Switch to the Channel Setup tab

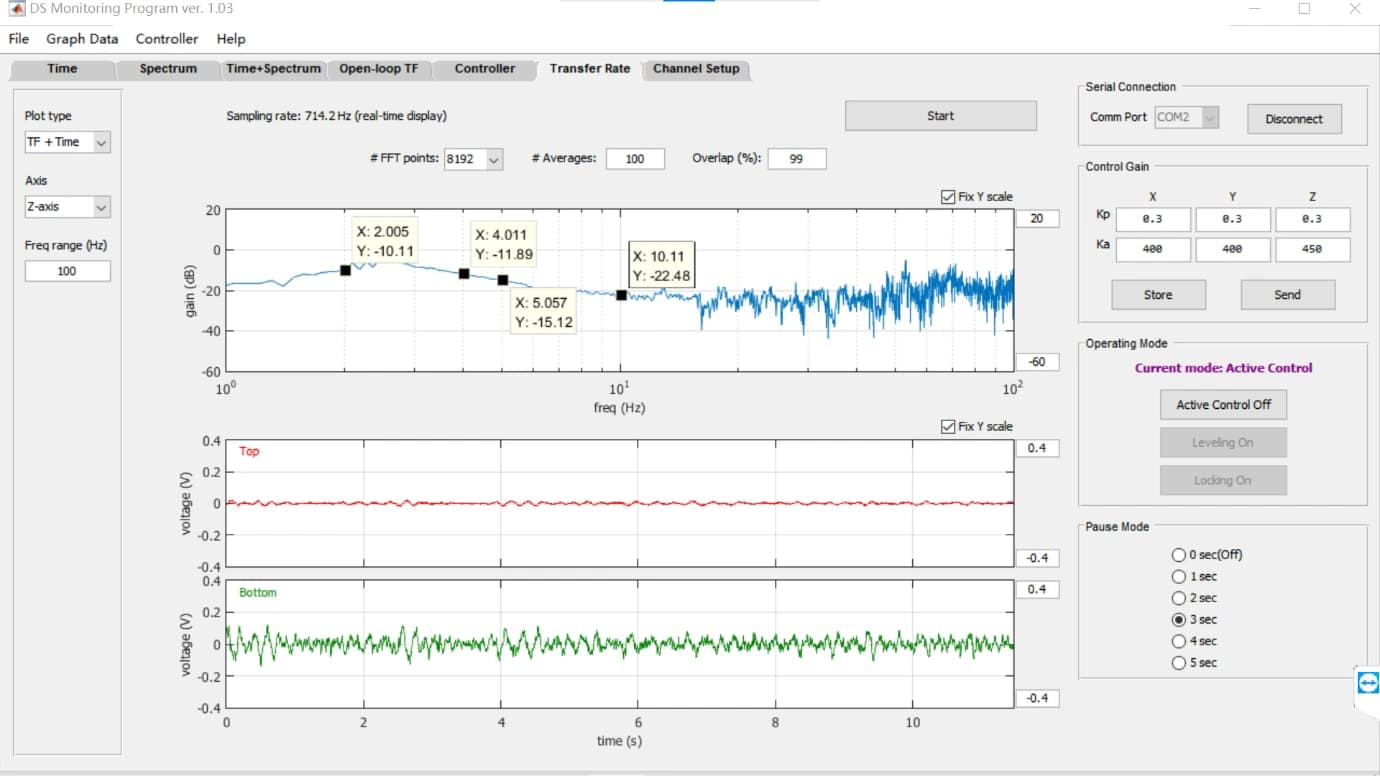(696, 69)
